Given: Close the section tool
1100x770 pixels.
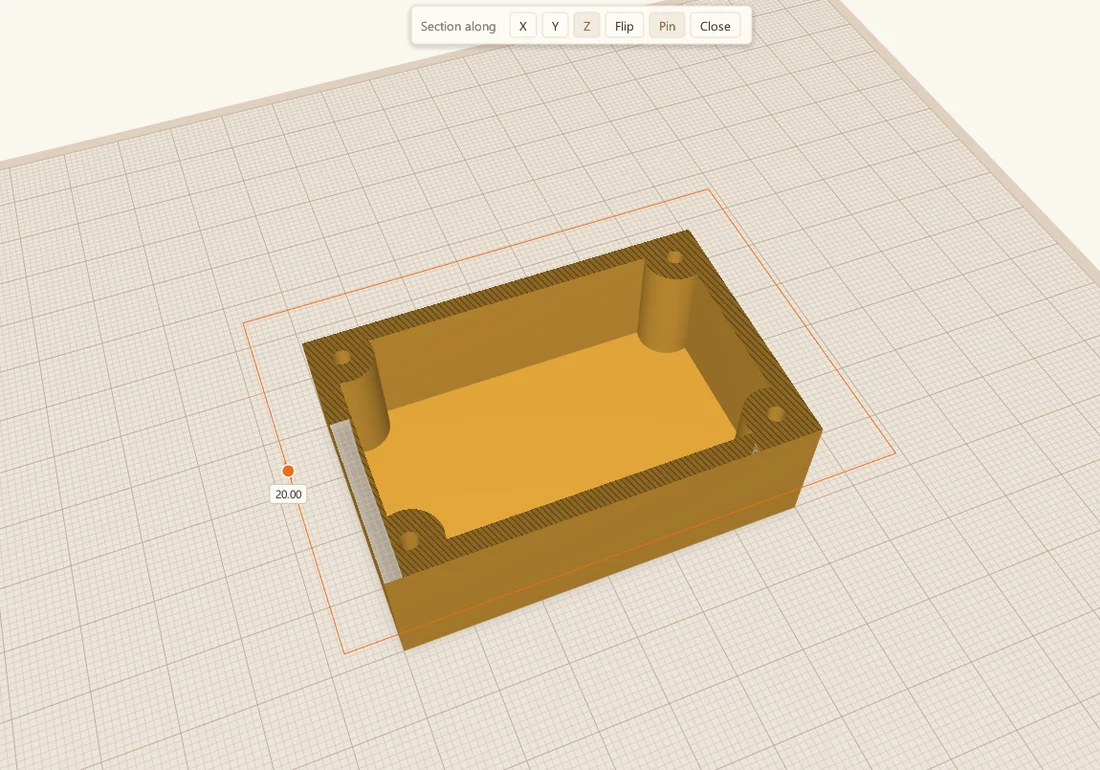Looking at the screenshot, I should [x=715, y=26].
